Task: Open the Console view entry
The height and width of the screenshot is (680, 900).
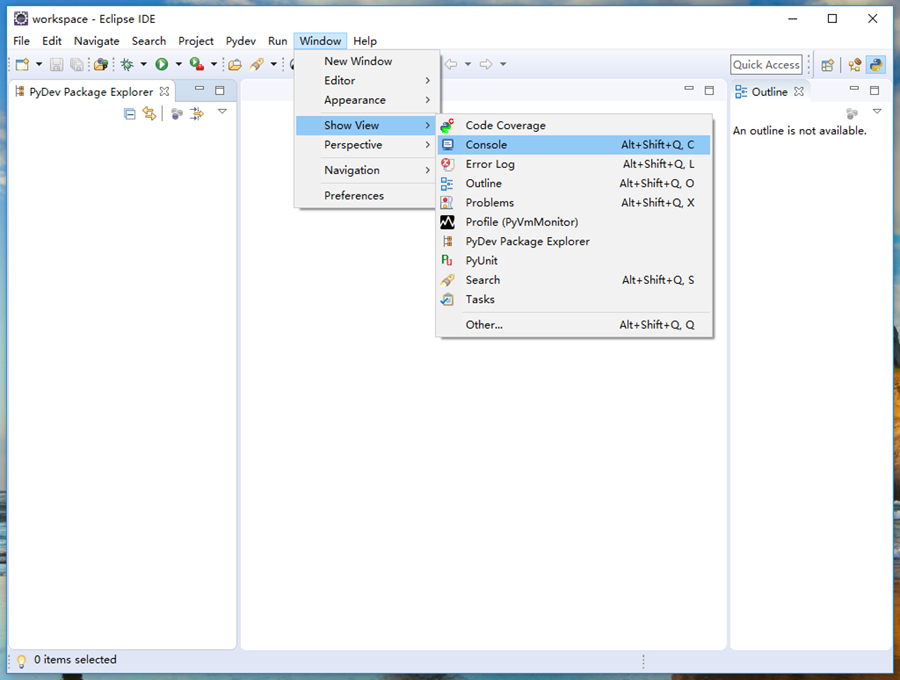Action: tap(574, 145)
